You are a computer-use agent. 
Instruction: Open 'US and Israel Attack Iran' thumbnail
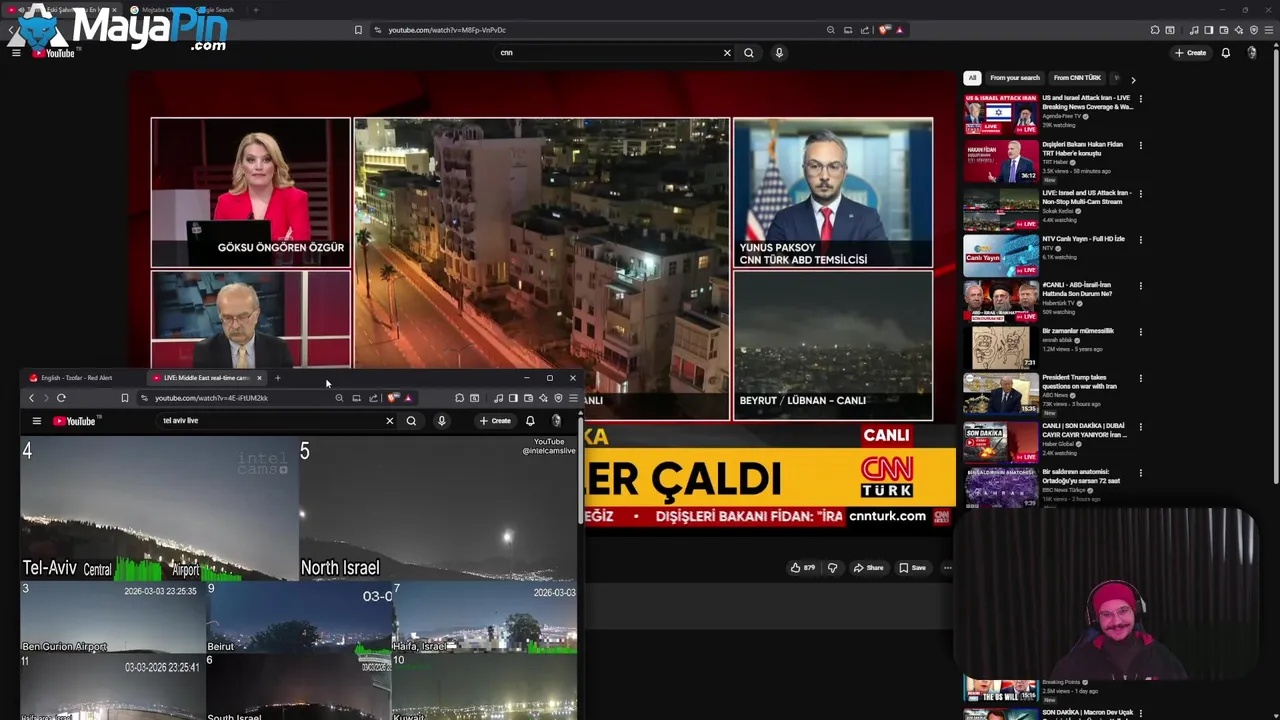[x=1001, y=114]
